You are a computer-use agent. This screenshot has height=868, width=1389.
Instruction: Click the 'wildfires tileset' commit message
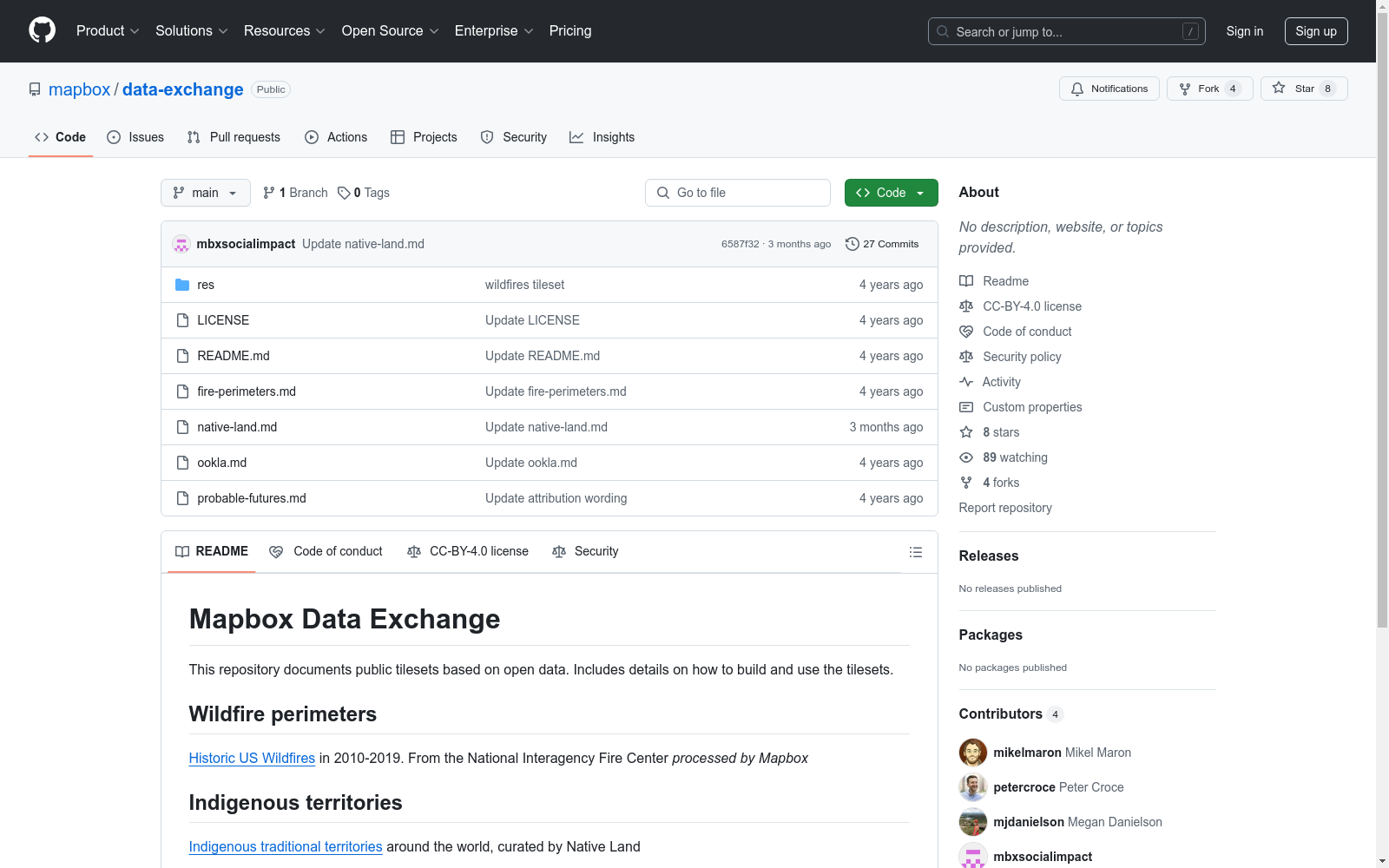[525, 285]
